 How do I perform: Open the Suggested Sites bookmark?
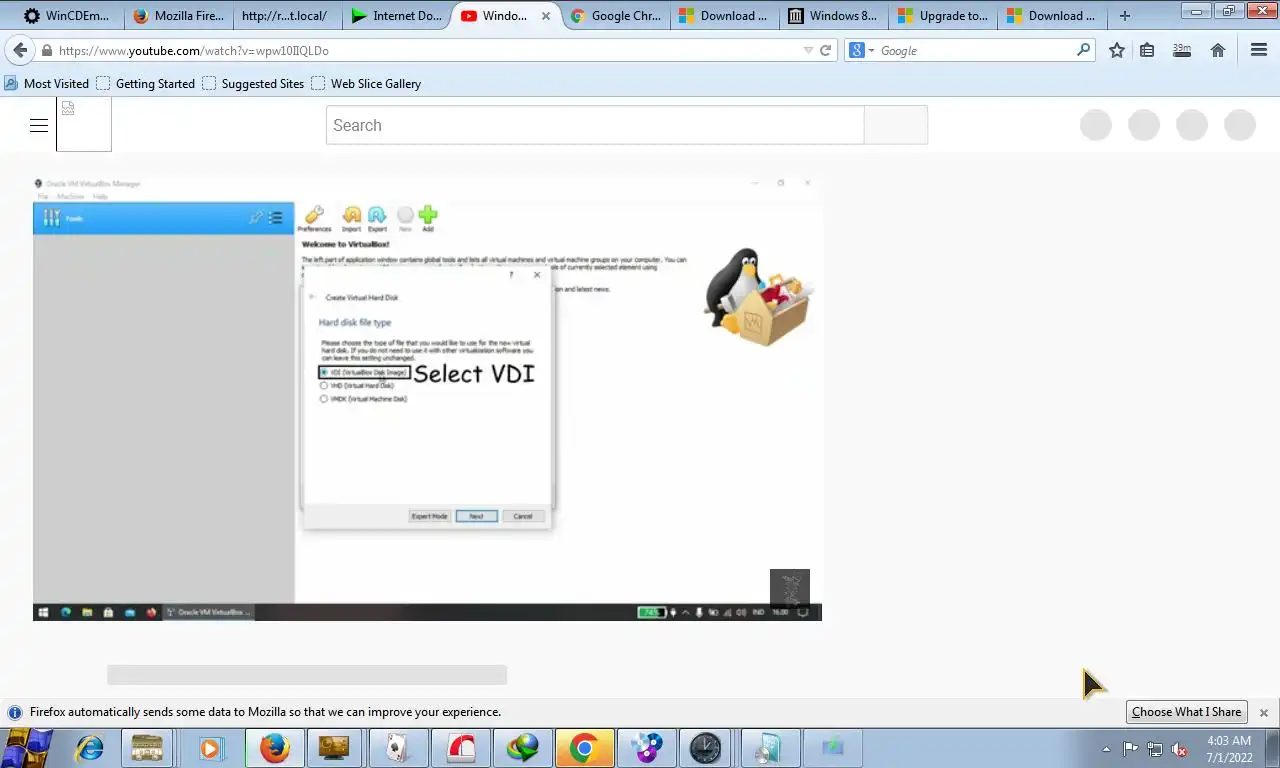(253, 83)
